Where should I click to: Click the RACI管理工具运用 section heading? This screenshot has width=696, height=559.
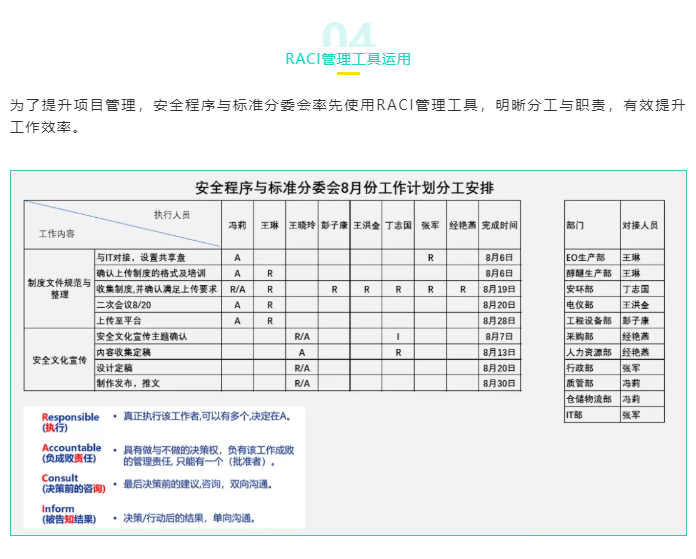(x=348, y=59)
